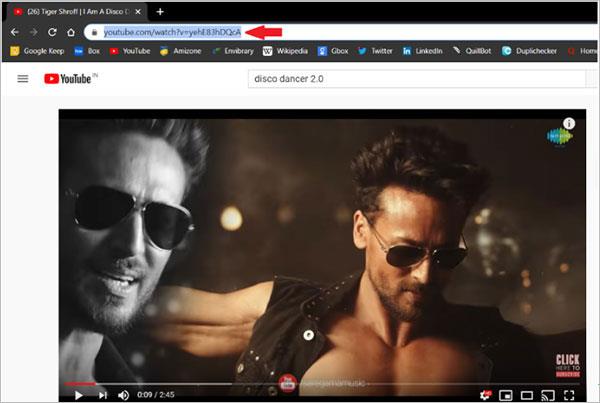The height and width of the screenshot is (403, 600).
Task: Click the browser forward arrow
Action: (x=34, y=32)
